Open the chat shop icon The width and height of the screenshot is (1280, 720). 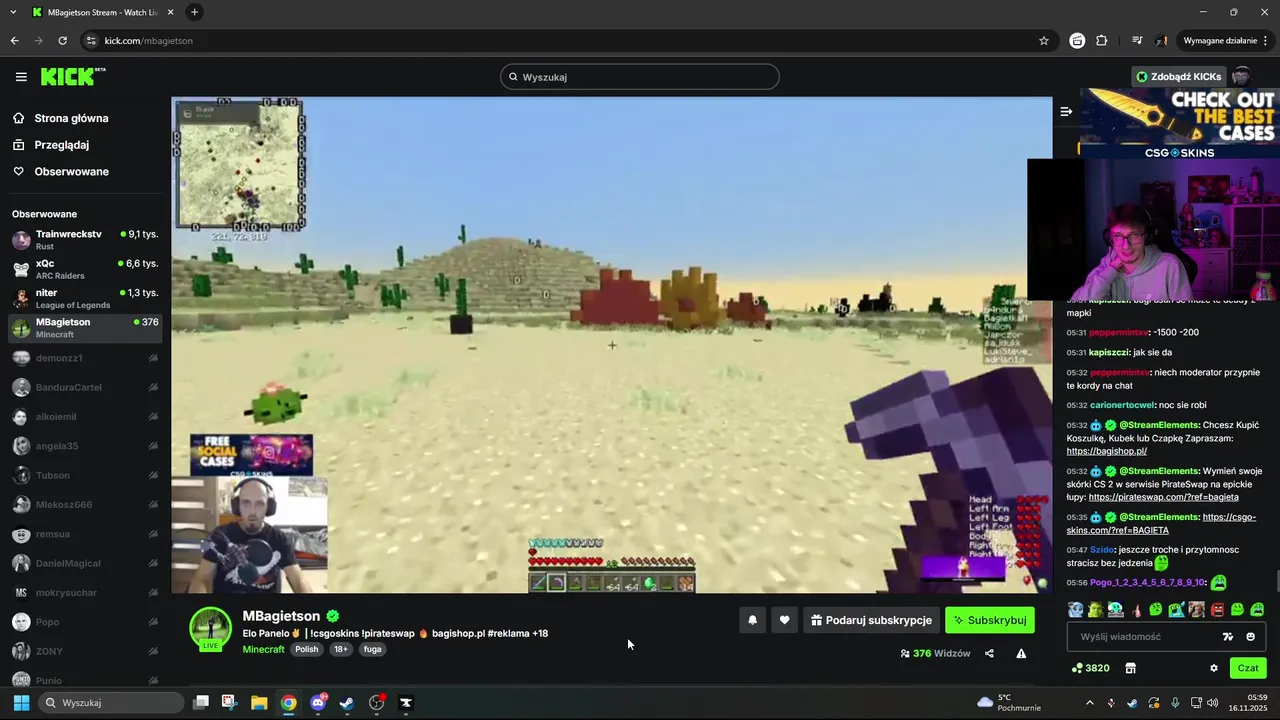pyautogui.click(x=1130, y=668)
